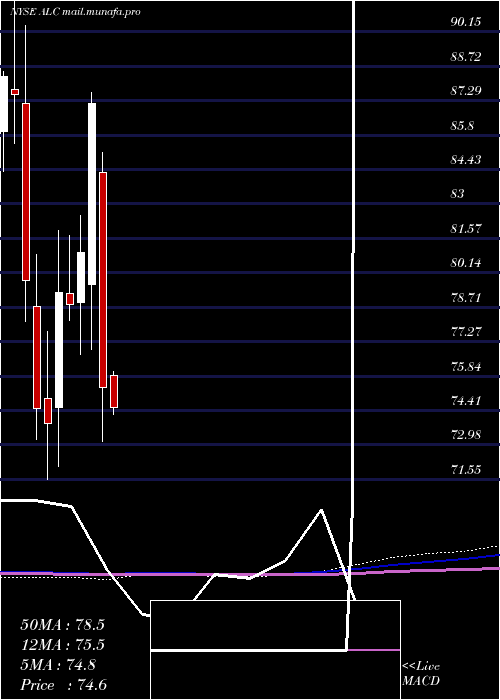Select the 72.98 price axis label
This screenshot has width=500, height=700.
point(466,435)
